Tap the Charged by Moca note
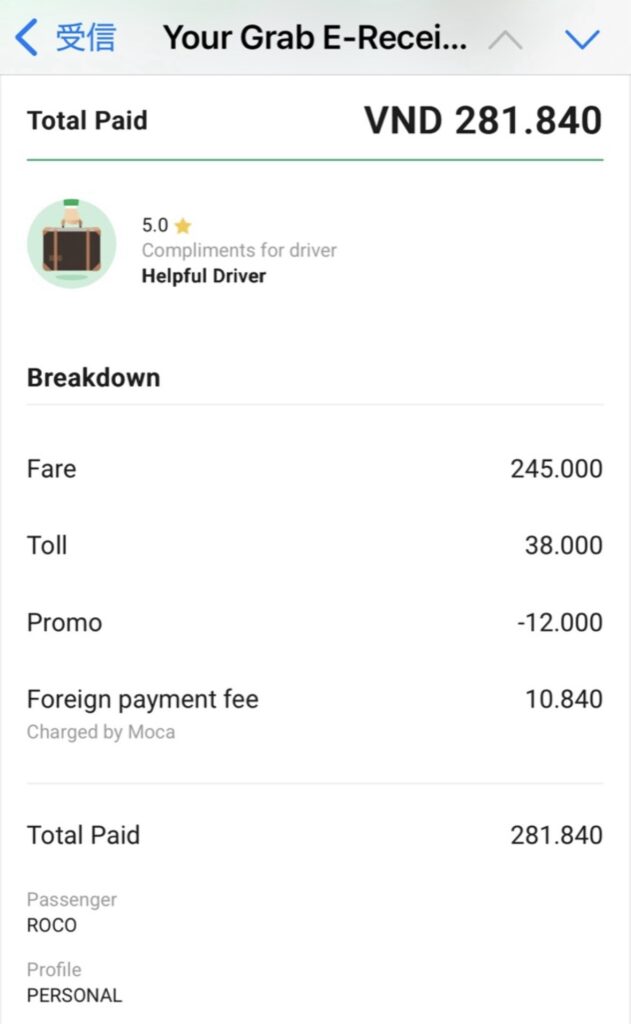Viewport: 631px width, 1024px height. (100, 732)
